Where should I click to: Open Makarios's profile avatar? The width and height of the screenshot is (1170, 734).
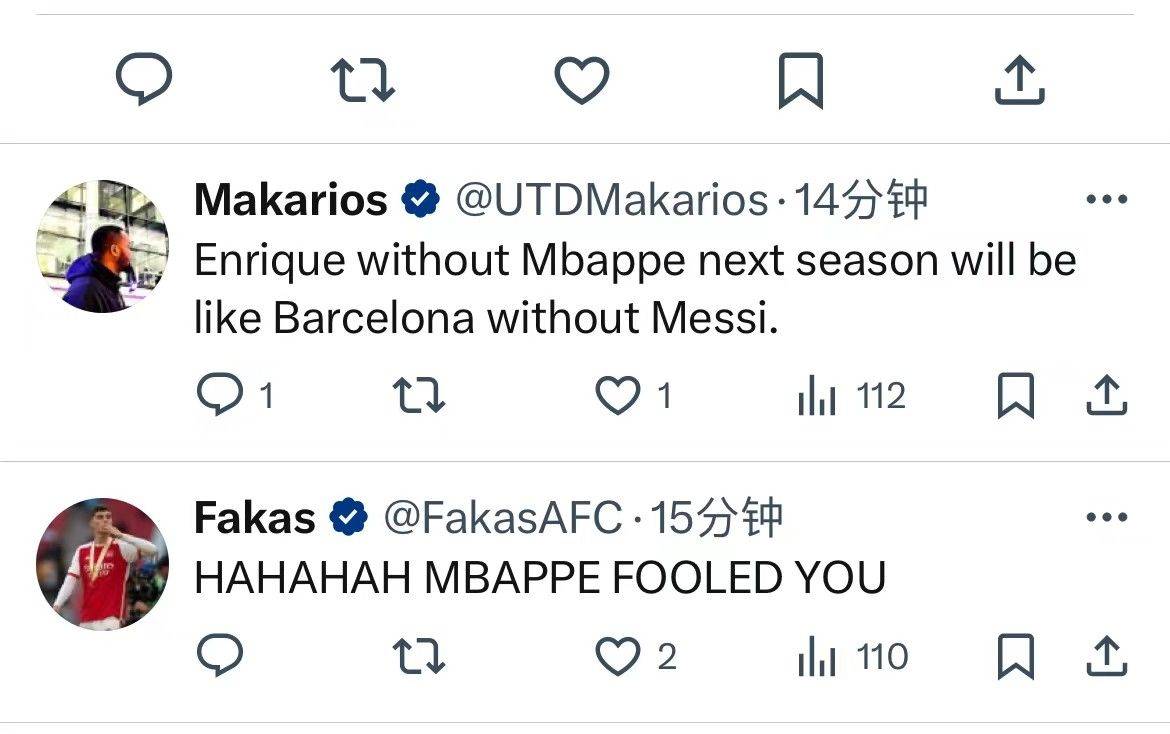(x=102, y=246)
